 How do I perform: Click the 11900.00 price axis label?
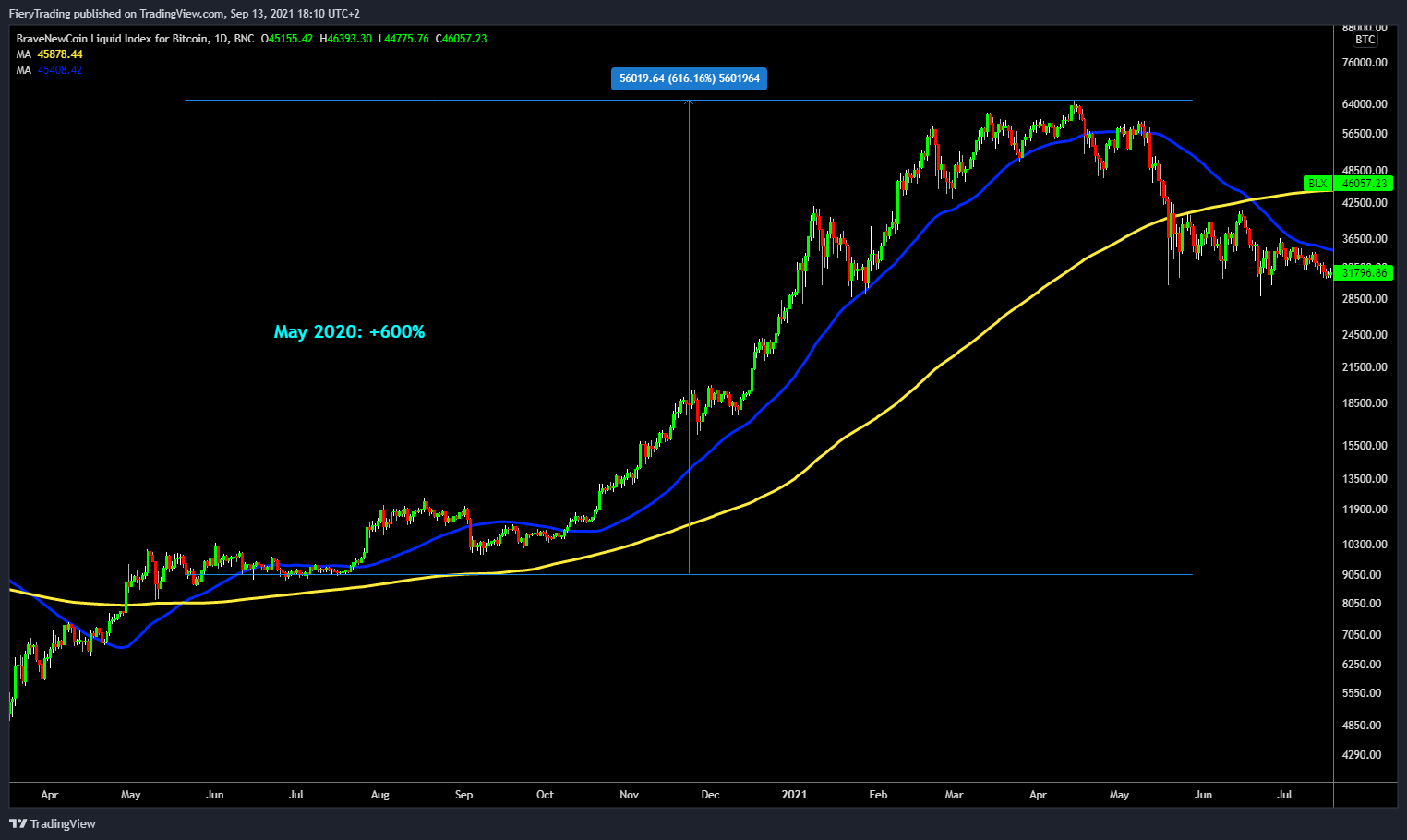click(1365, 510)
